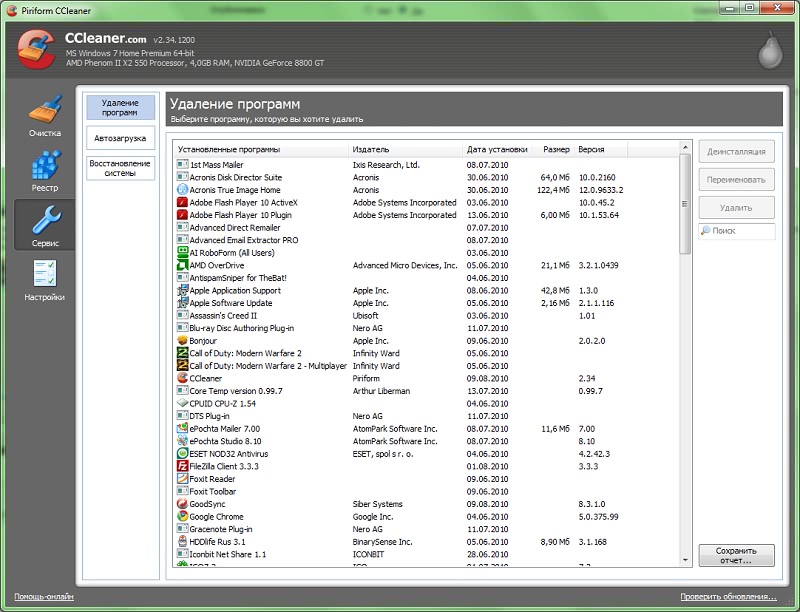800x612 pixels.
Task: Click the CCleaner logo in the header
Action: pos(36,49)
